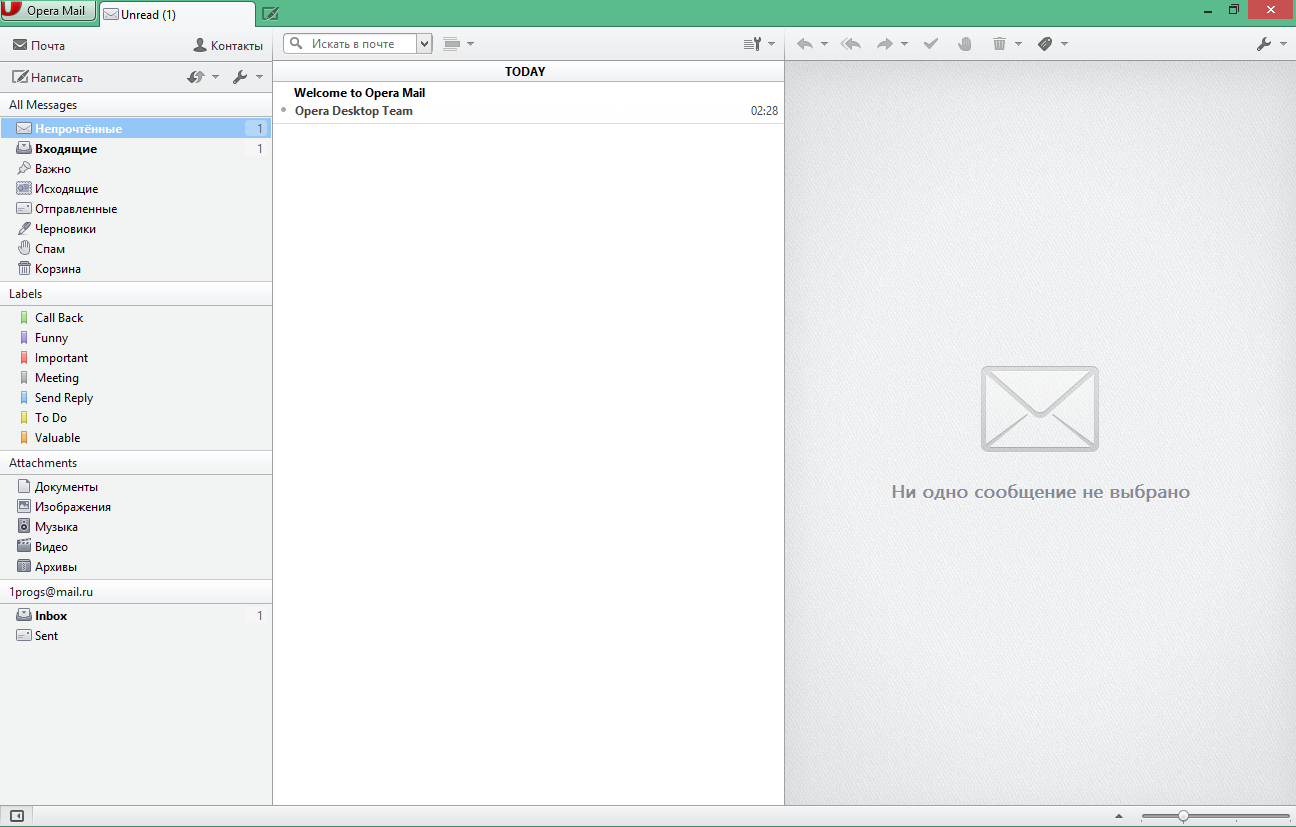
Task: Restore down the Opera Mail window
Action: (1234, 10)
